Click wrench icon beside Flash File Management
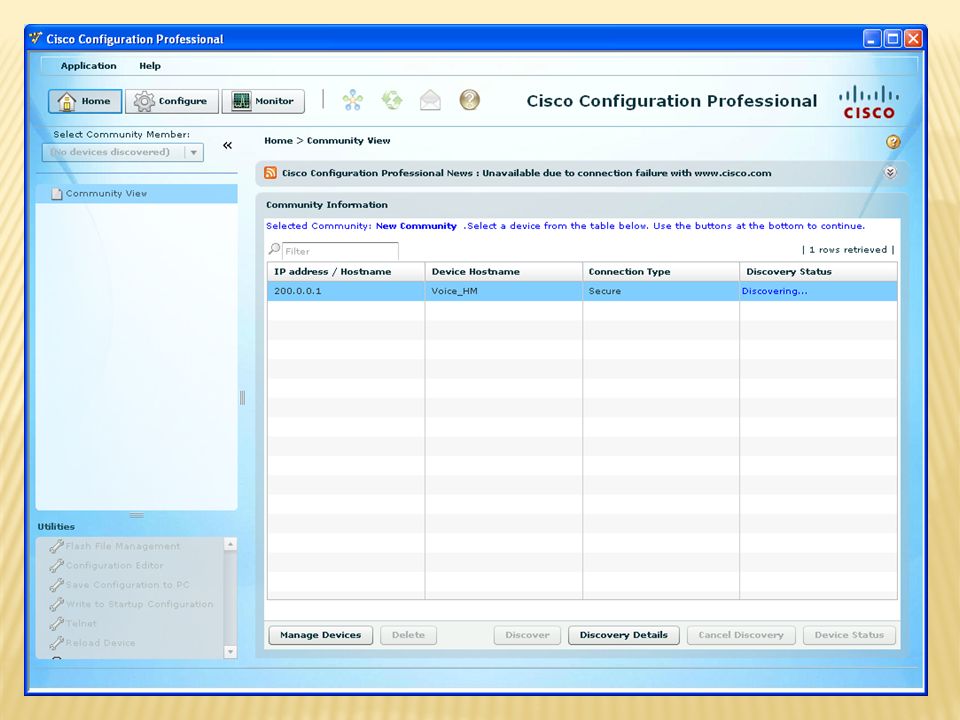This screenshot has height=720, width=960. 56,546
